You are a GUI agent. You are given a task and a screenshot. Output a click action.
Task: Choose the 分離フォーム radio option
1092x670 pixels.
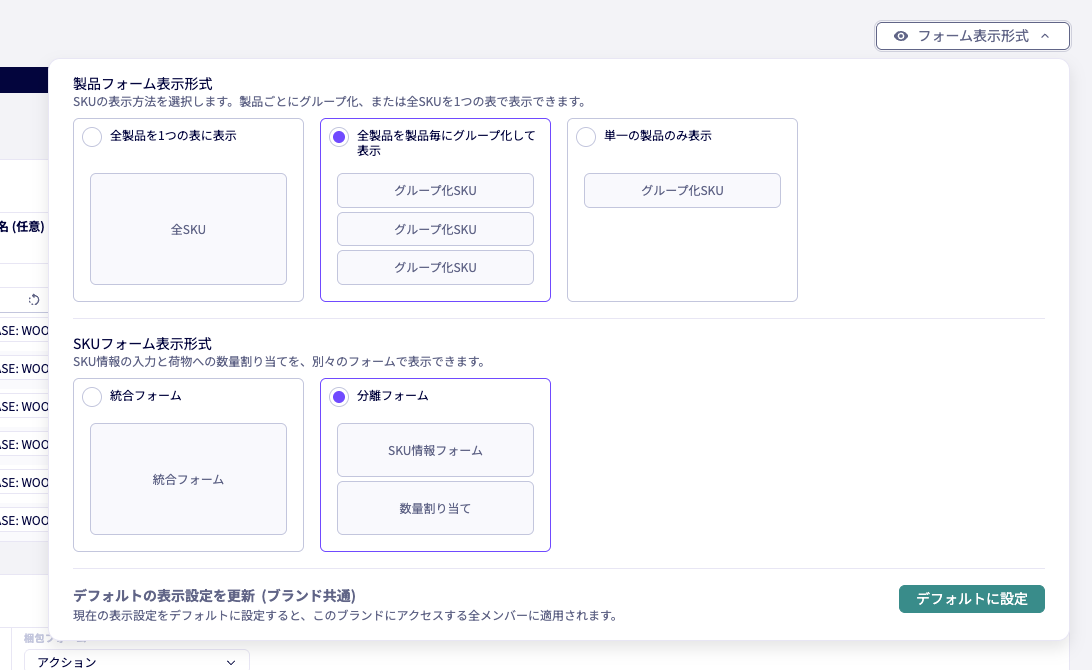339,397
